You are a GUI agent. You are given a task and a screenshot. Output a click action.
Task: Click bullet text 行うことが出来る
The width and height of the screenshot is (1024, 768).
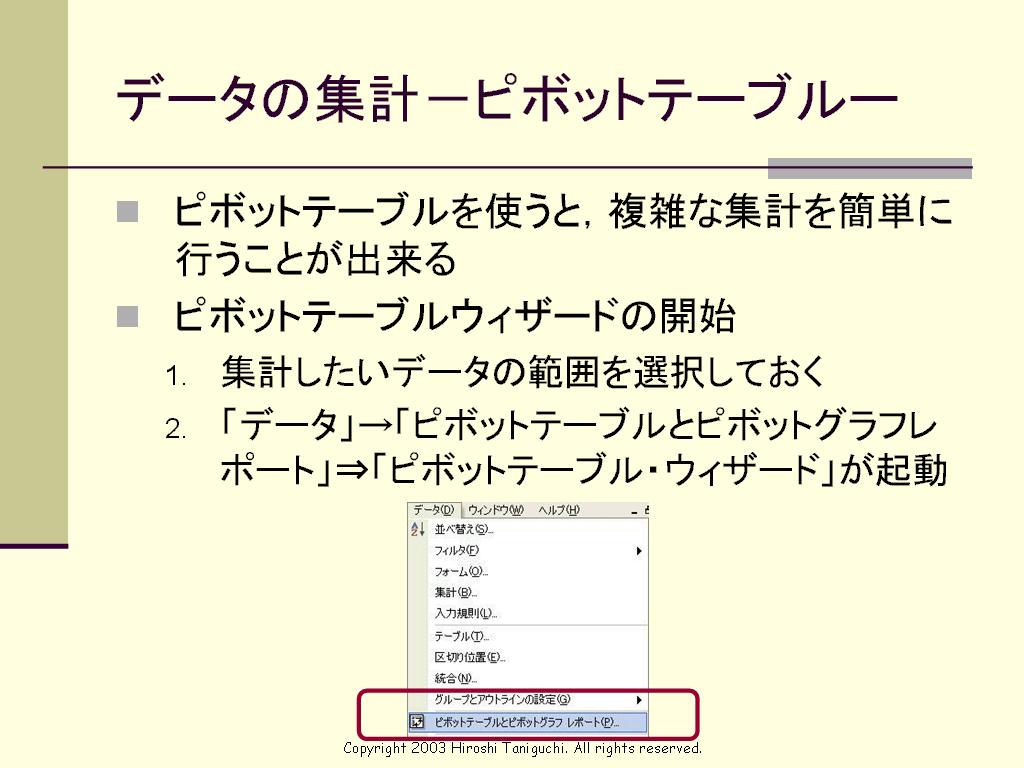point(316,259)
